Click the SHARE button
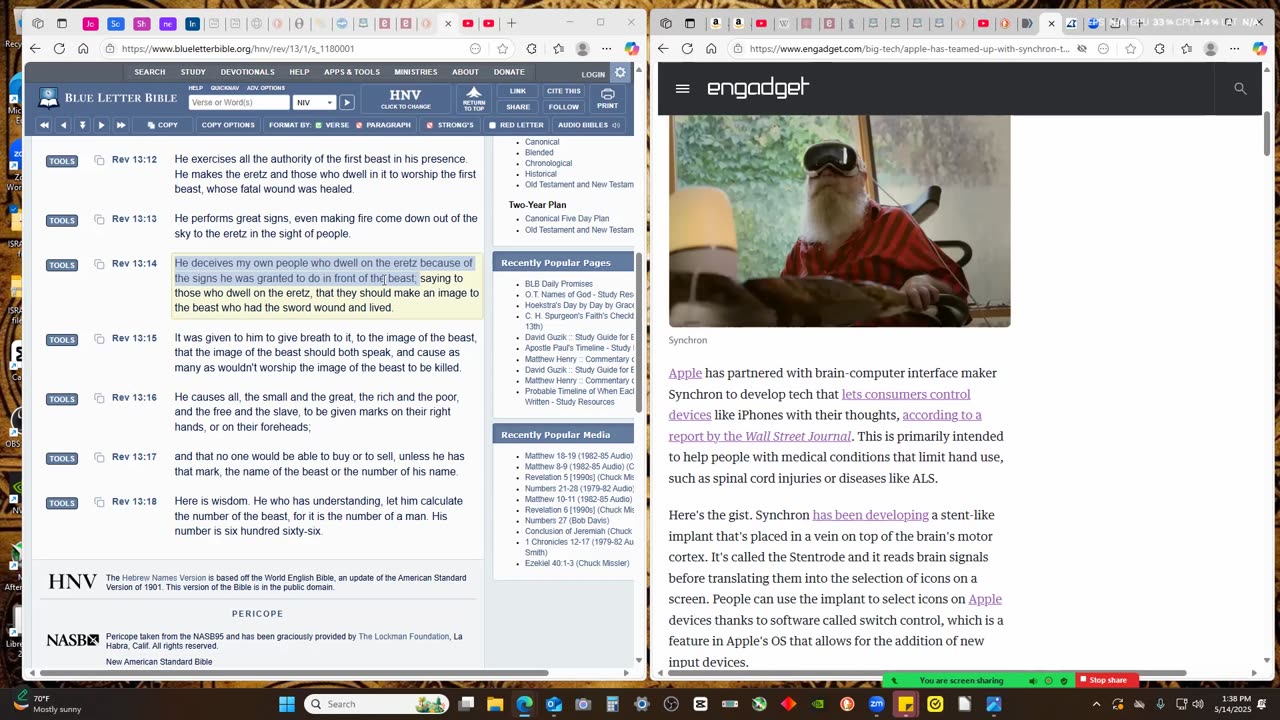This screenshot has height=720, width=1280. click(518, 107)
